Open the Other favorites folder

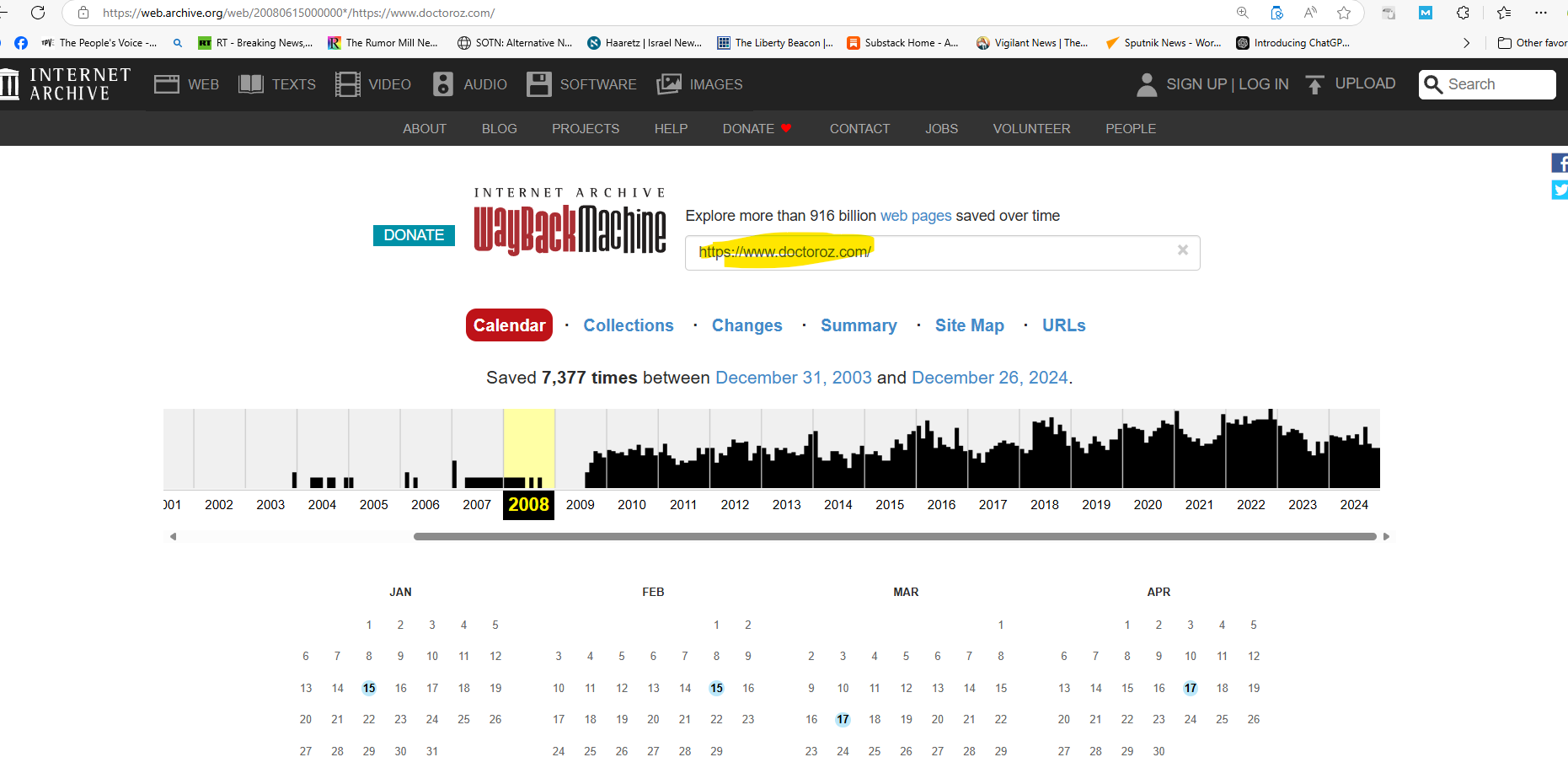[1533, 43]
